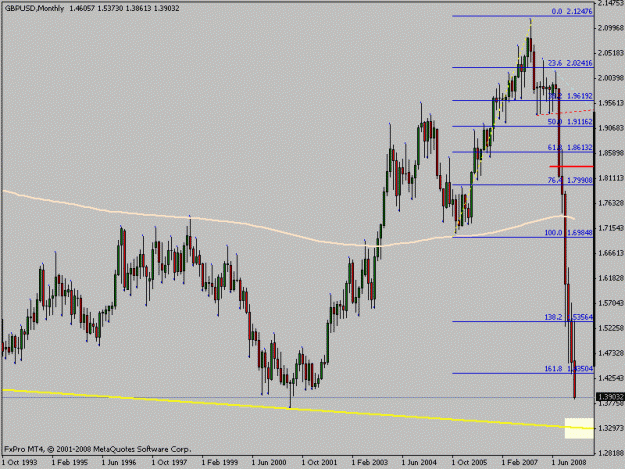This screenshot has height=469, width=625.
Task: Click the '1 Oct 1993' date label
Action: (x=20, y=463)
